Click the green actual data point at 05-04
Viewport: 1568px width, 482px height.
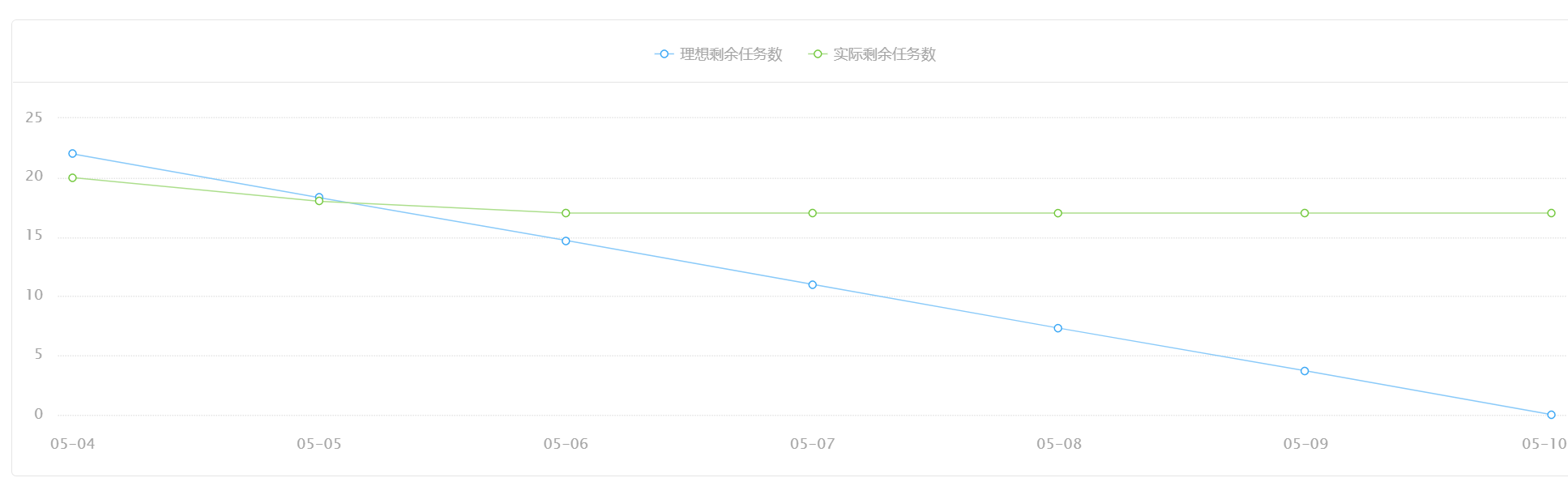[x=73, y=178]
